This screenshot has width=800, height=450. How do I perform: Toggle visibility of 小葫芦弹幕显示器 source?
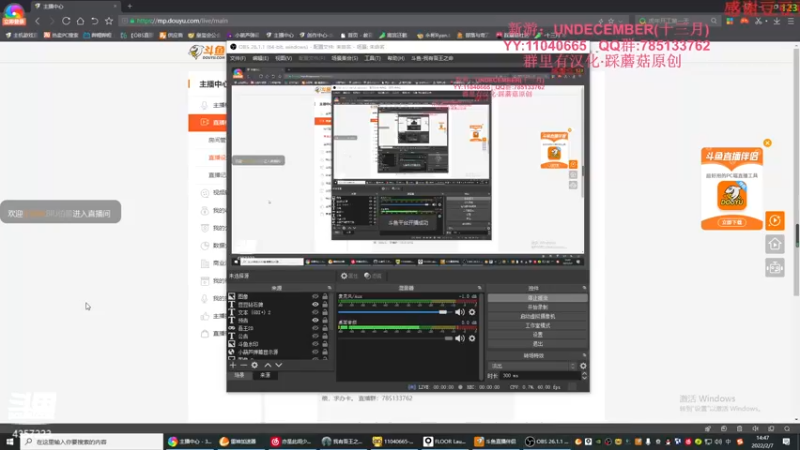(315, 352)
